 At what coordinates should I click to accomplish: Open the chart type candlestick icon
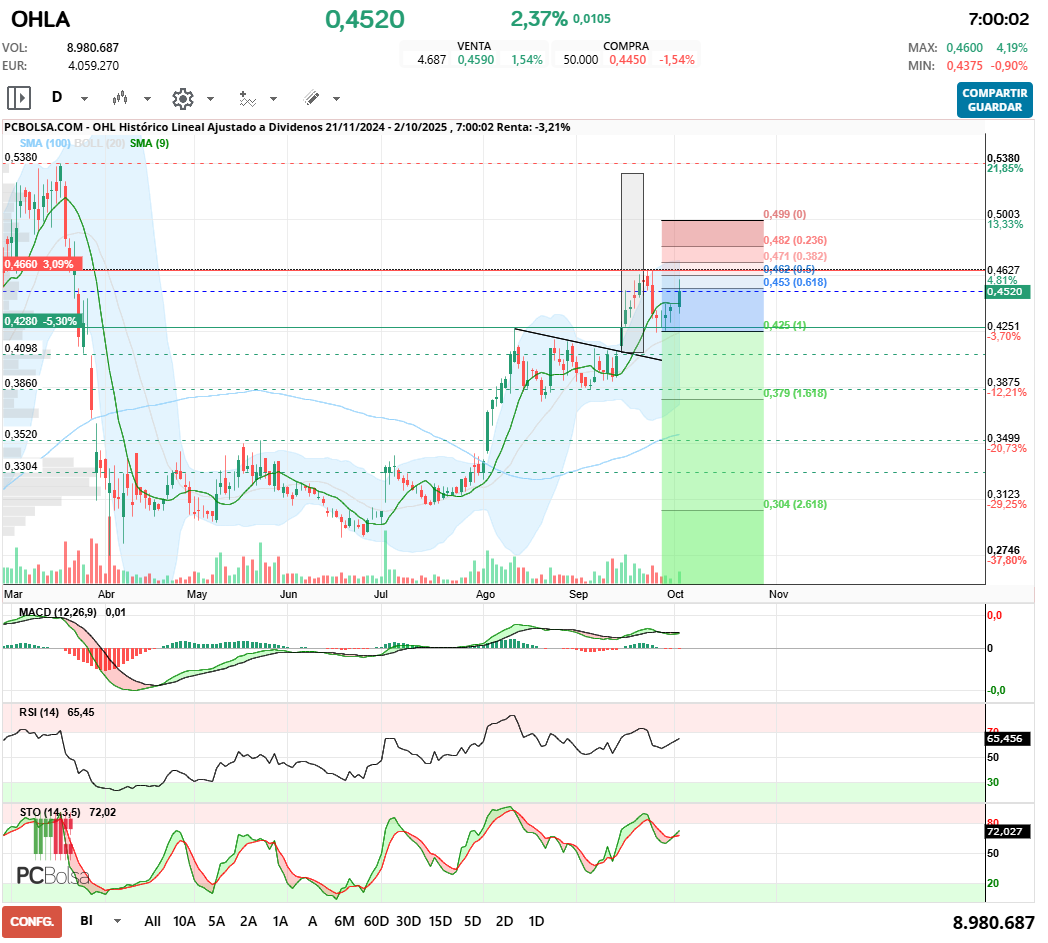click(x=120, y=98)
